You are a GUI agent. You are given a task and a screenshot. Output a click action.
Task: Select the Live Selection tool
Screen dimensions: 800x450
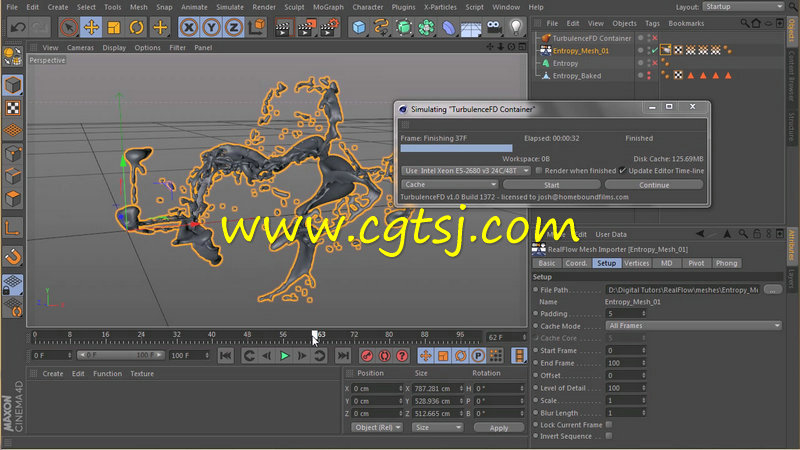(68, 27)
